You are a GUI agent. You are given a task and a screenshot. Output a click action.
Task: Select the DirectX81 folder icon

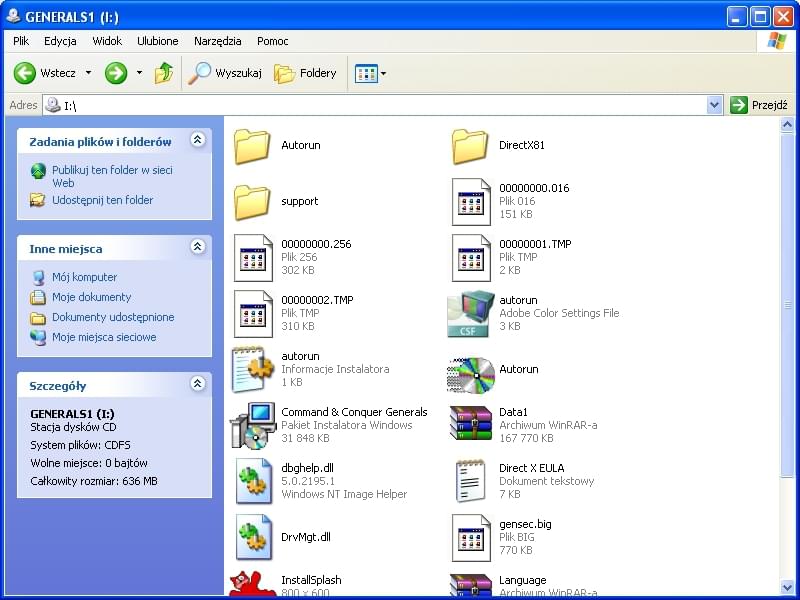tap(470, 146)
